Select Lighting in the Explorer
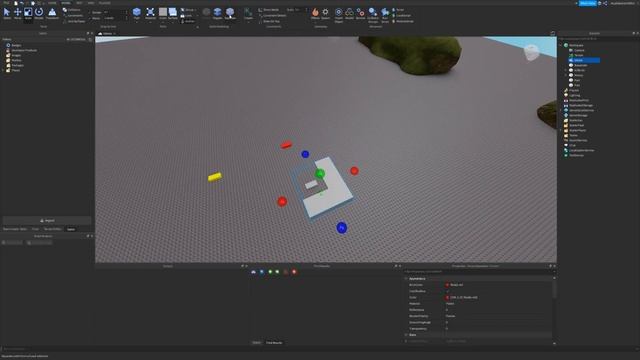 click(x=575, y=95)
